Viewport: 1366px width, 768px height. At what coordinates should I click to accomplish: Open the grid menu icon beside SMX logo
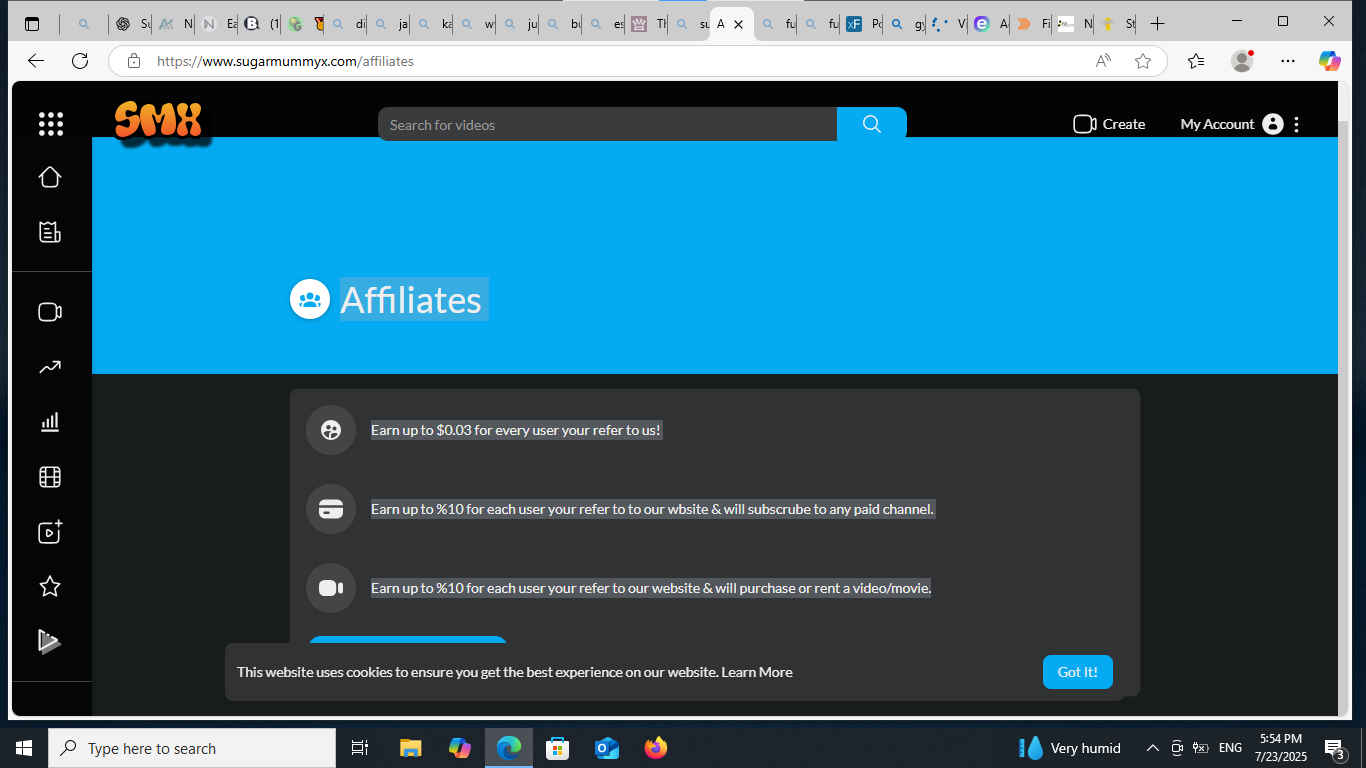click(50, 124)
